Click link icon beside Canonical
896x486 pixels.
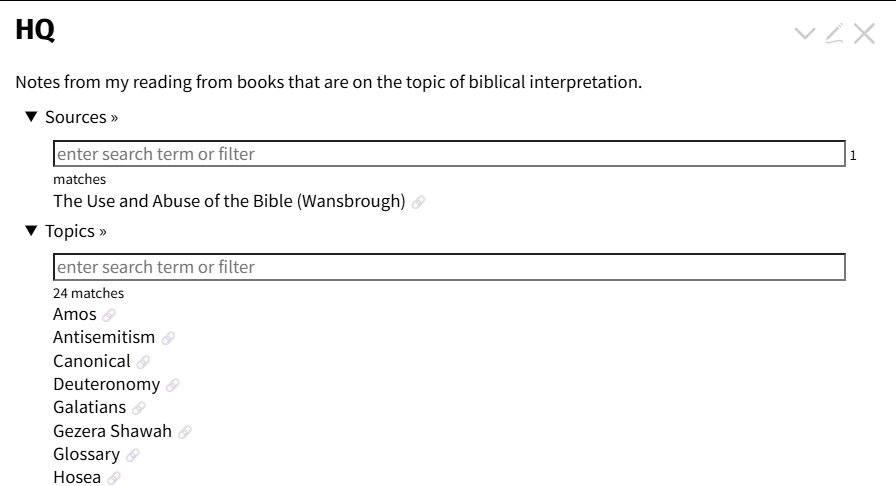coord(143,362)
